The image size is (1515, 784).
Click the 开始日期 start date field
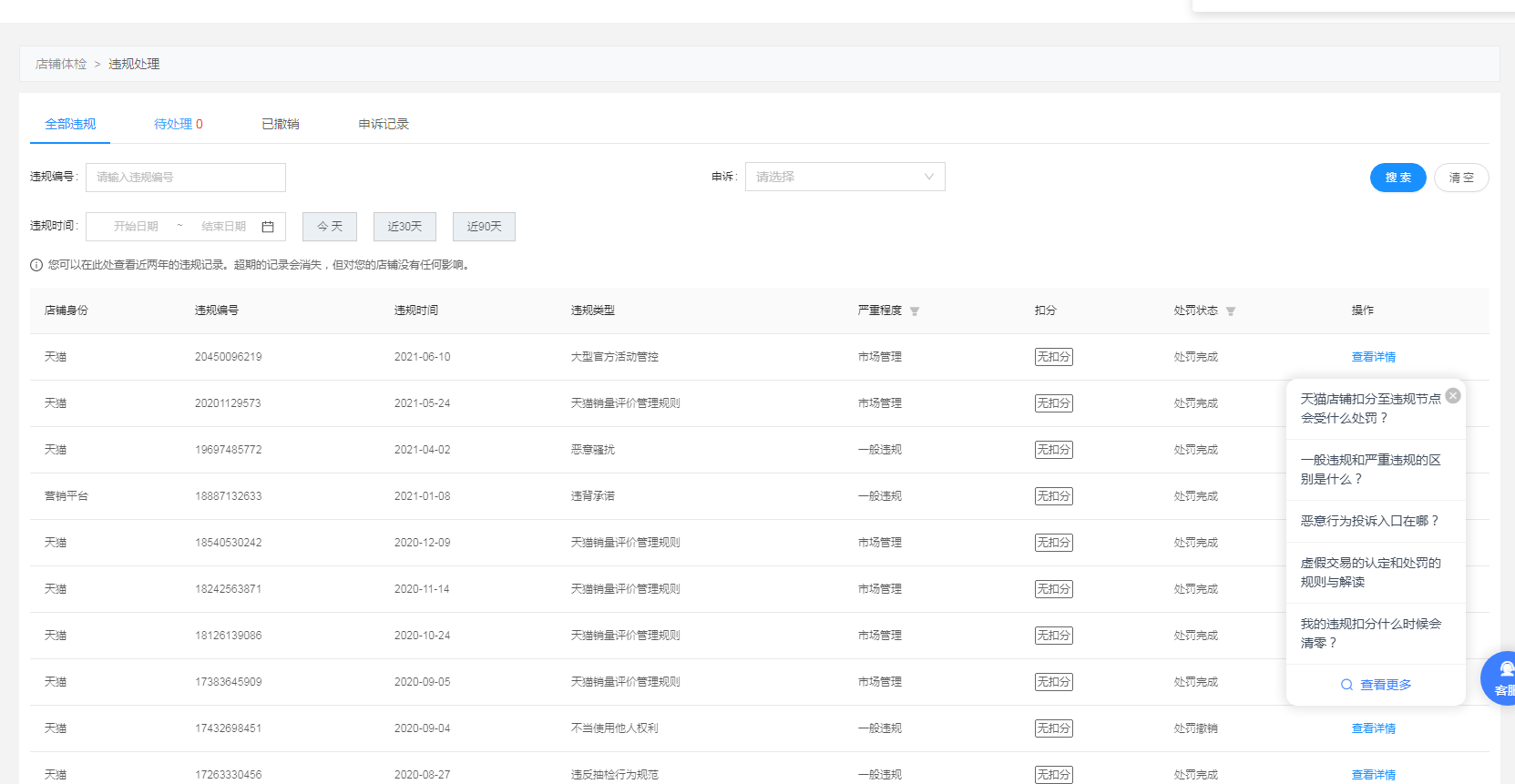click(x=136, y=227)
